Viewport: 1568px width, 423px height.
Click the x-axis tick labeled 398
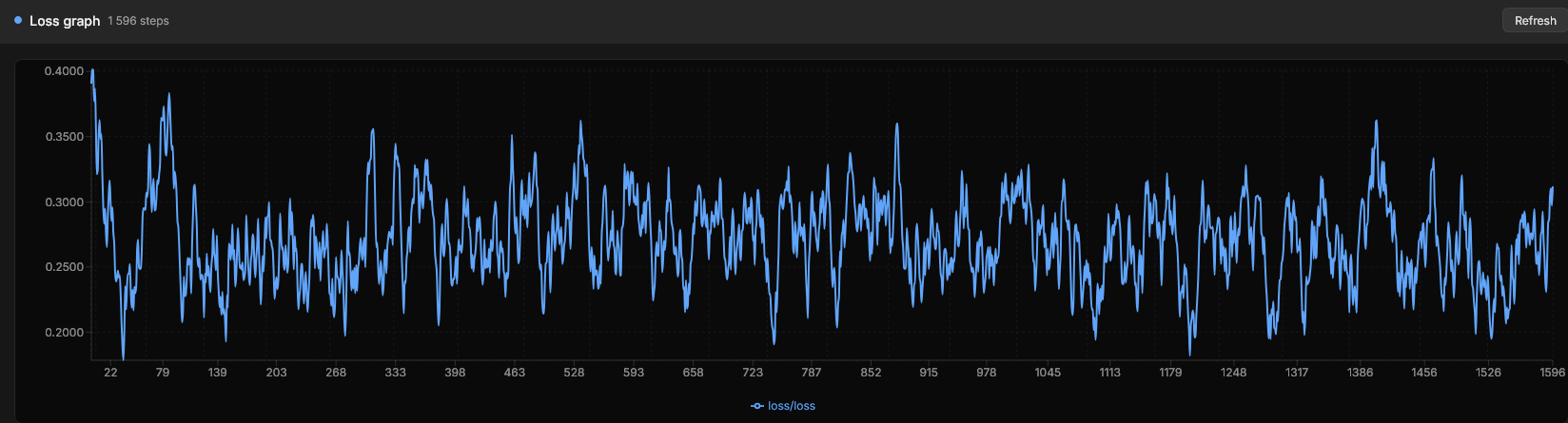point(455,373)
